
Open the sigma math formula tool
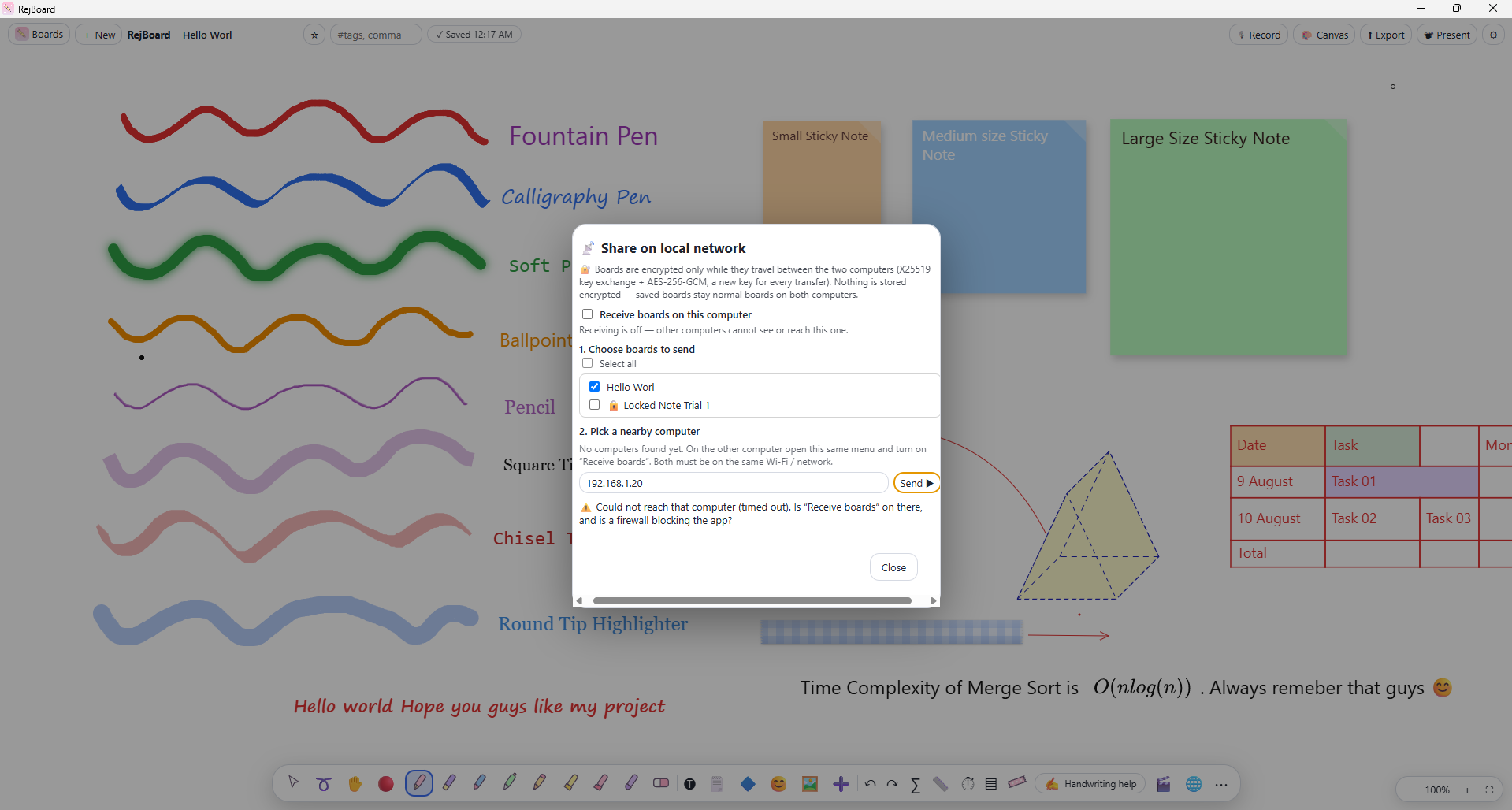916,784
